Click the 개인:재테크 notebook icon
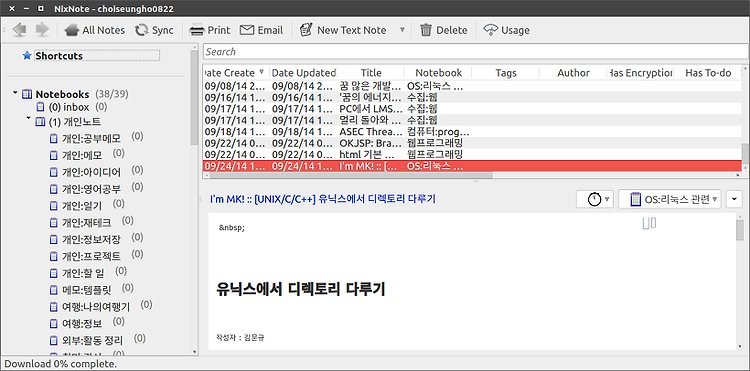This screenshot has width=750, height=371. click(x=54, y=223)
